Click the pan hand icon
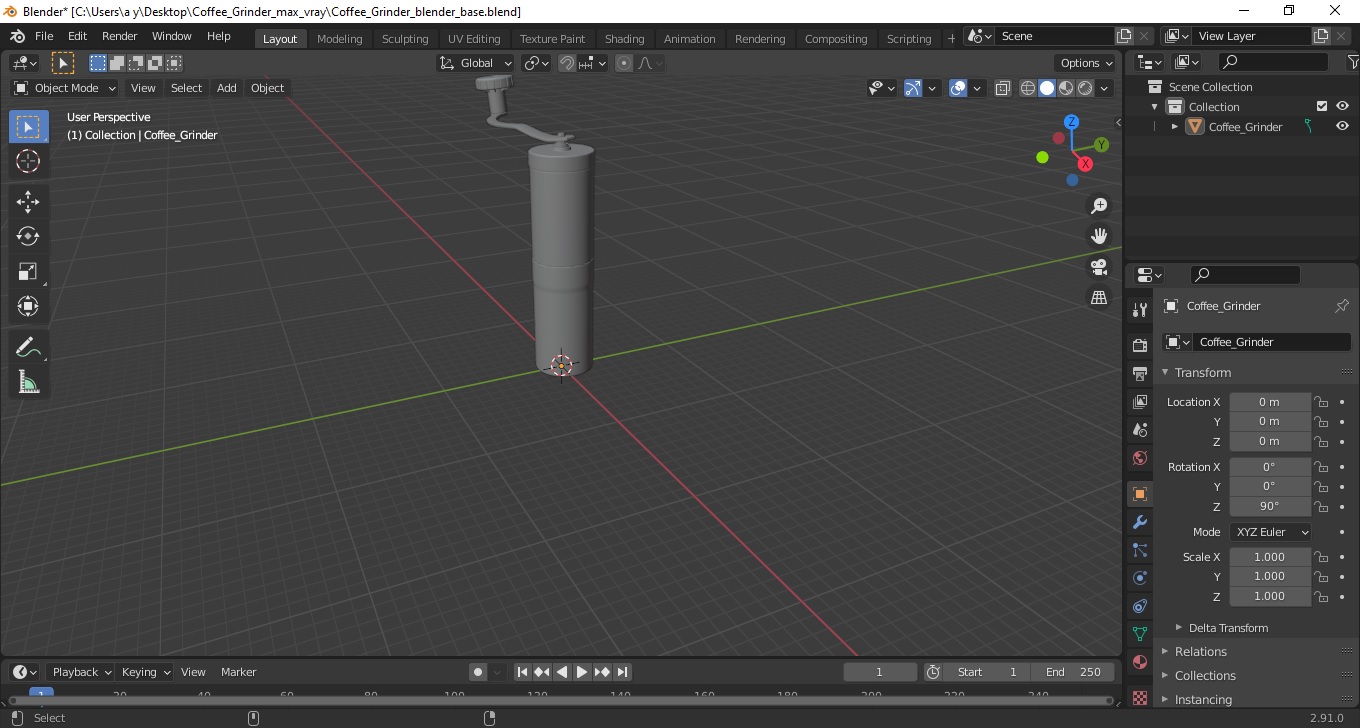The height and width of the screenshot is (728, 1360). [1099, 236]
